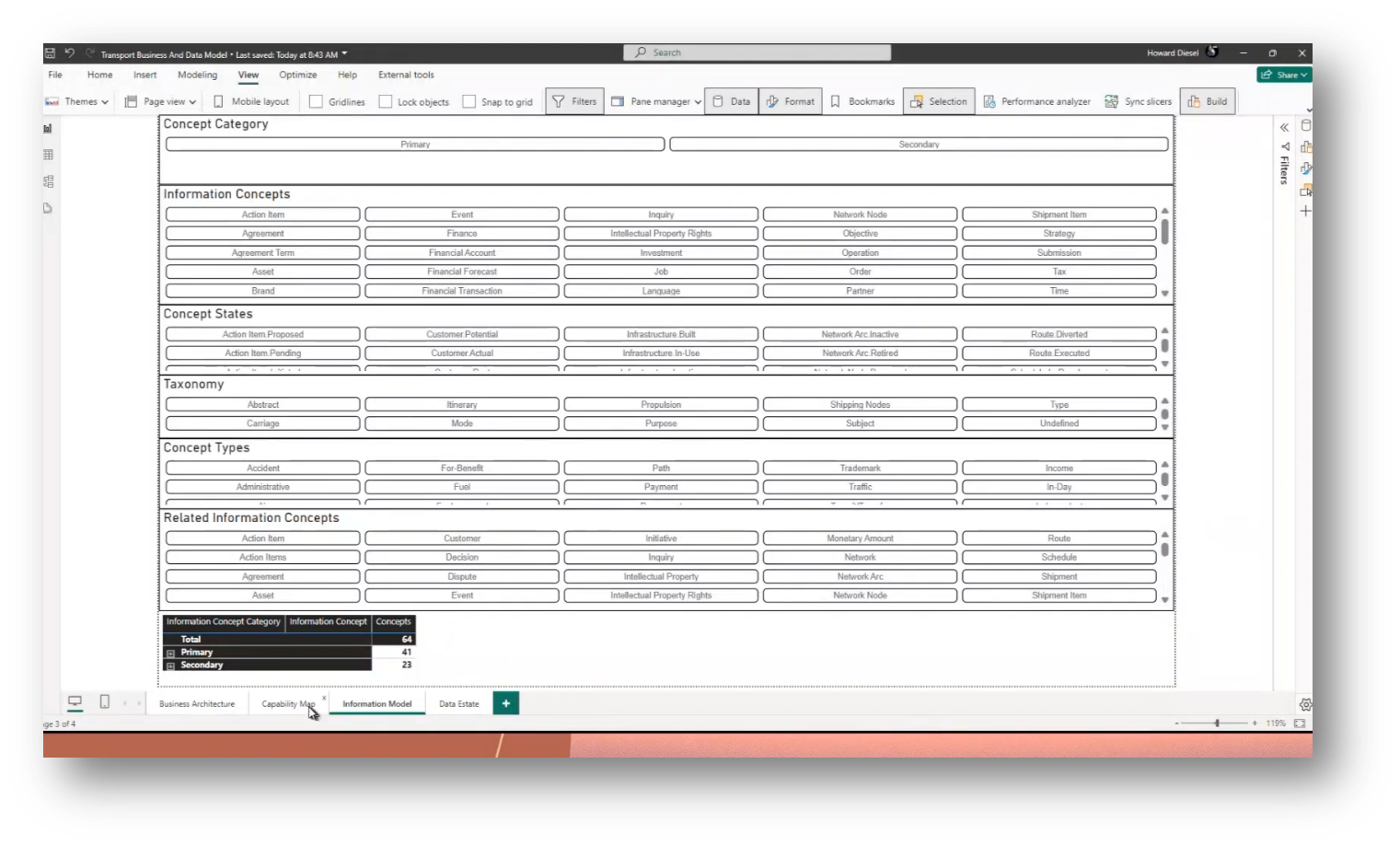The height and width of the screenshot is (845, 1400).
Task: Switch to mobile layout icon at bottom
Action: (105, 702)
